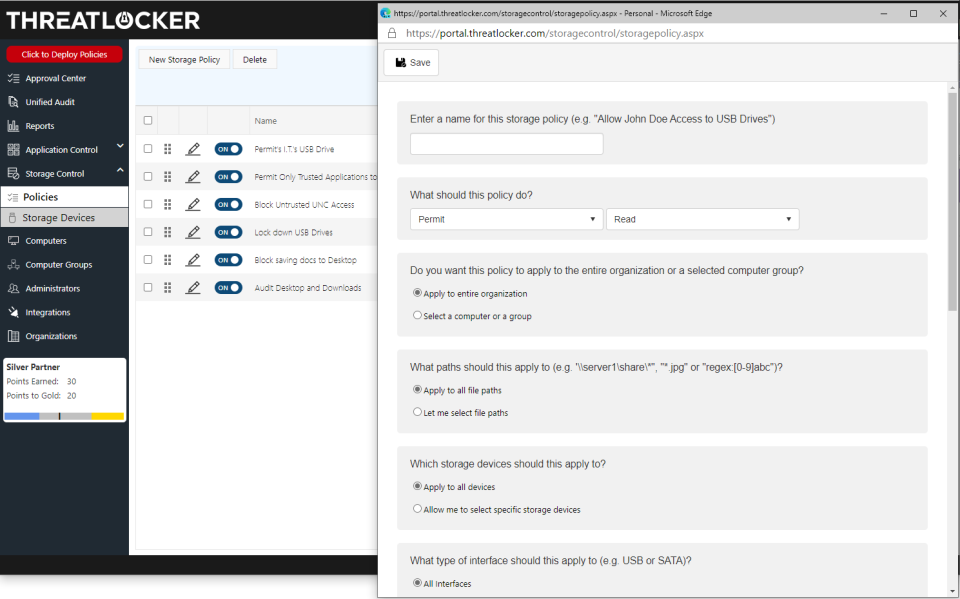Click the popup window vertical scrollbar
The height and width of the screenshot is (599, 960).
[x=952, y=202]
